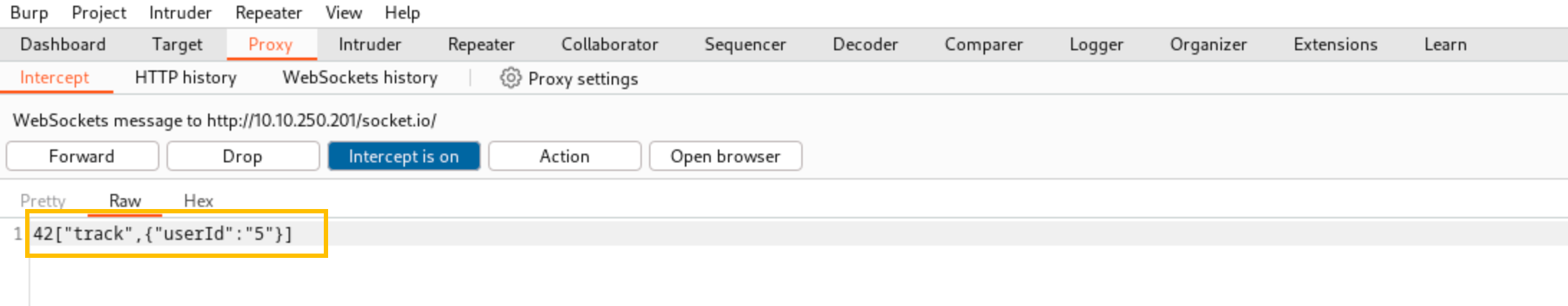Open the Burp menu
This screenshot has height=306, width=1568.
pos(29,13)
